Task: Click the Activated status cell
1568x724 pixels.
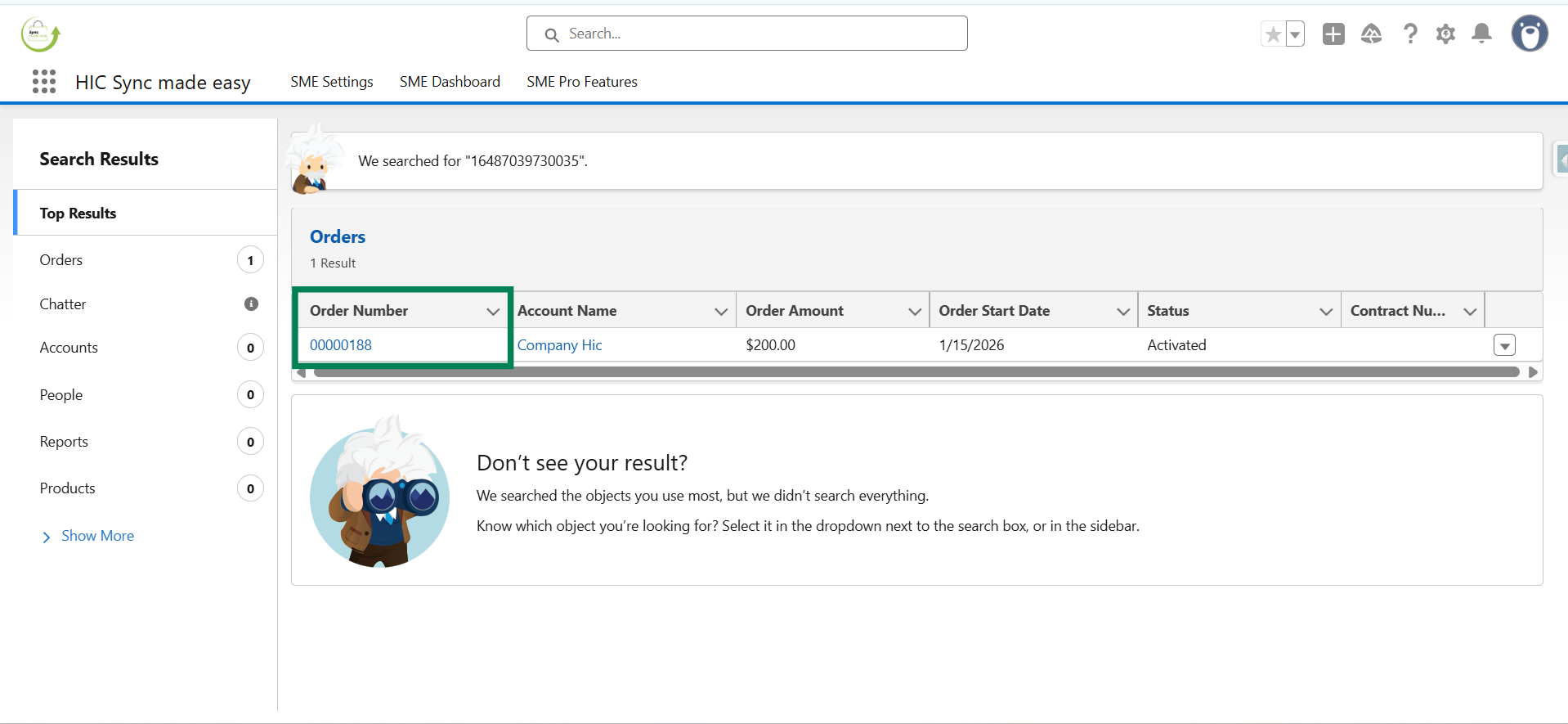Action: point(1176,345)
